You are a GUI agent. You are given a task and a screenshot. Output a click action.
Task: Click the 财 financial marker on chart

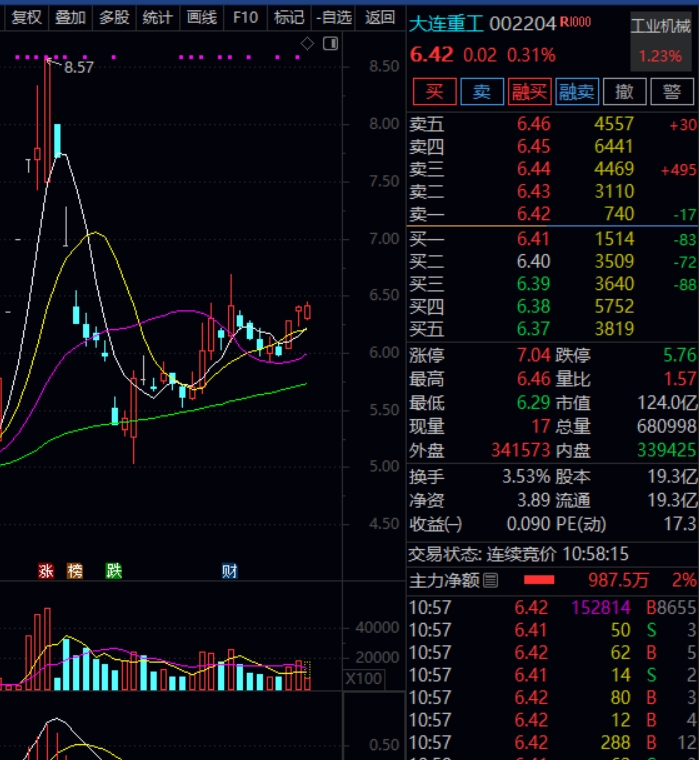click(x=230, y=571)
